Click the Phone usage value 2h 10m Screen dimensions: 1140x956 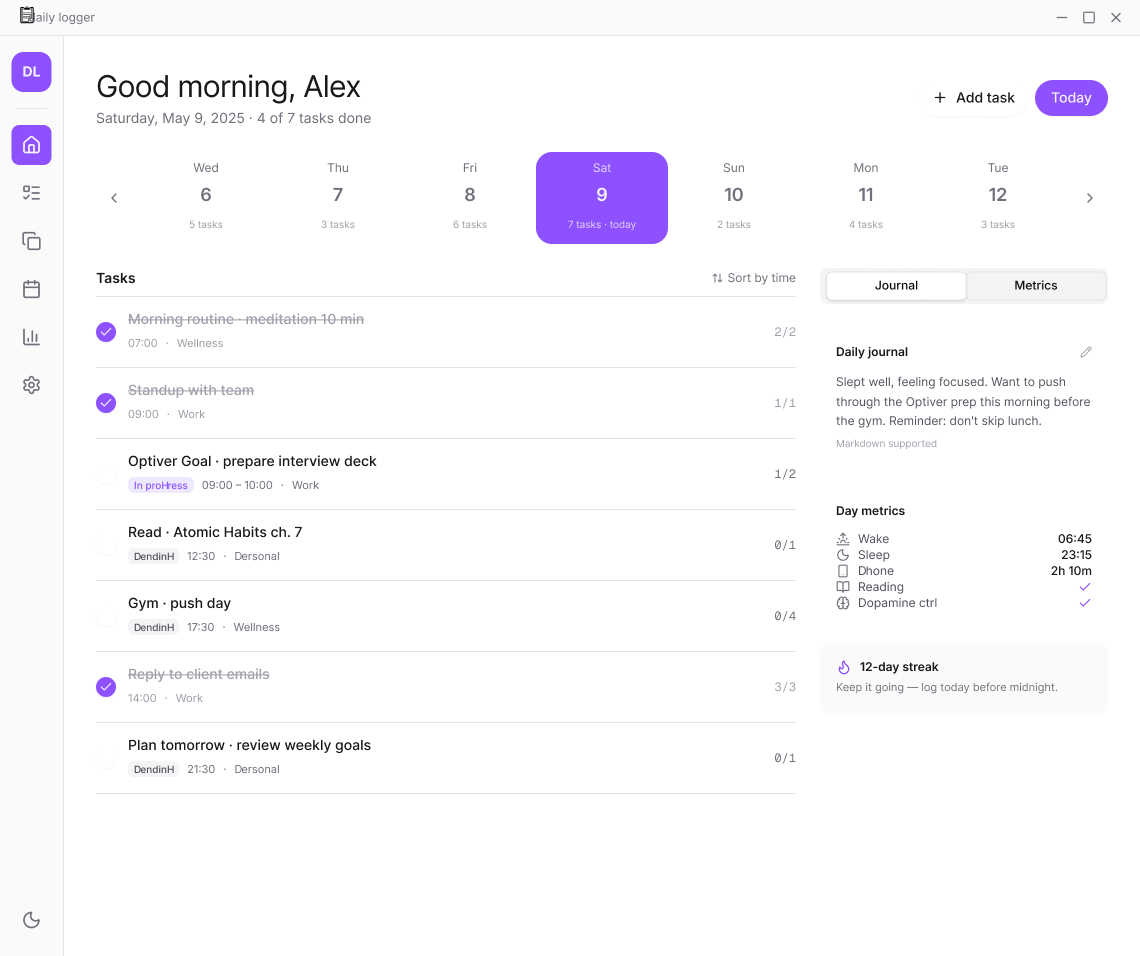(1071, 571)
